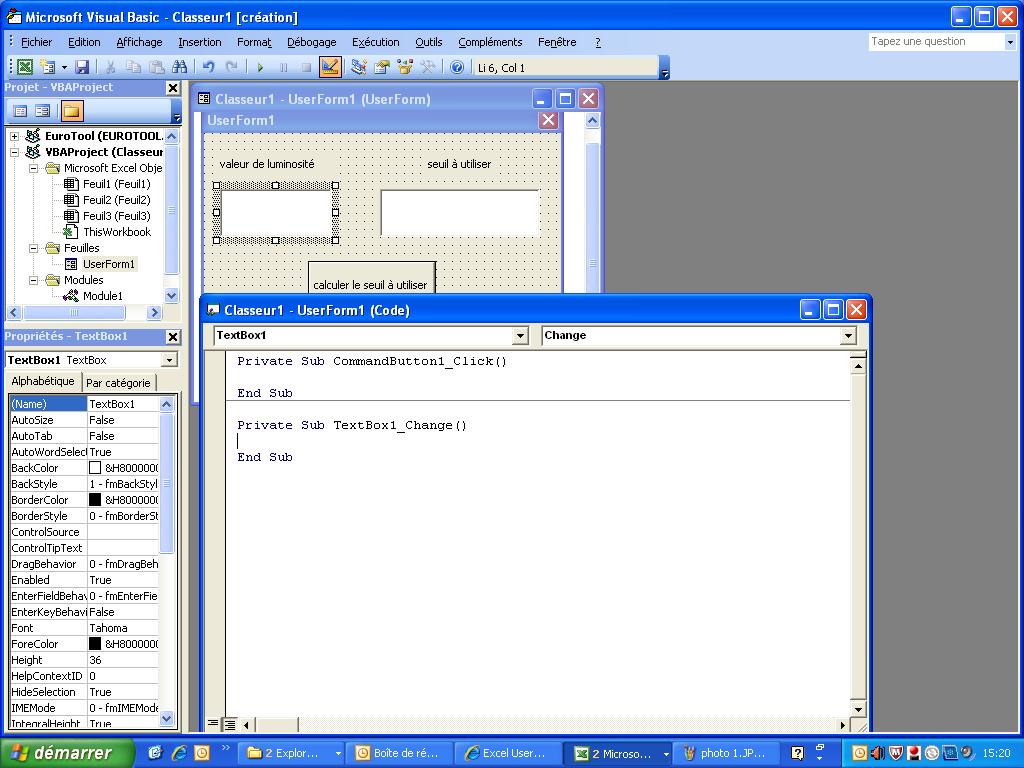
Task: Save the workbook with floppy disk icon
Action: point(82,67)
